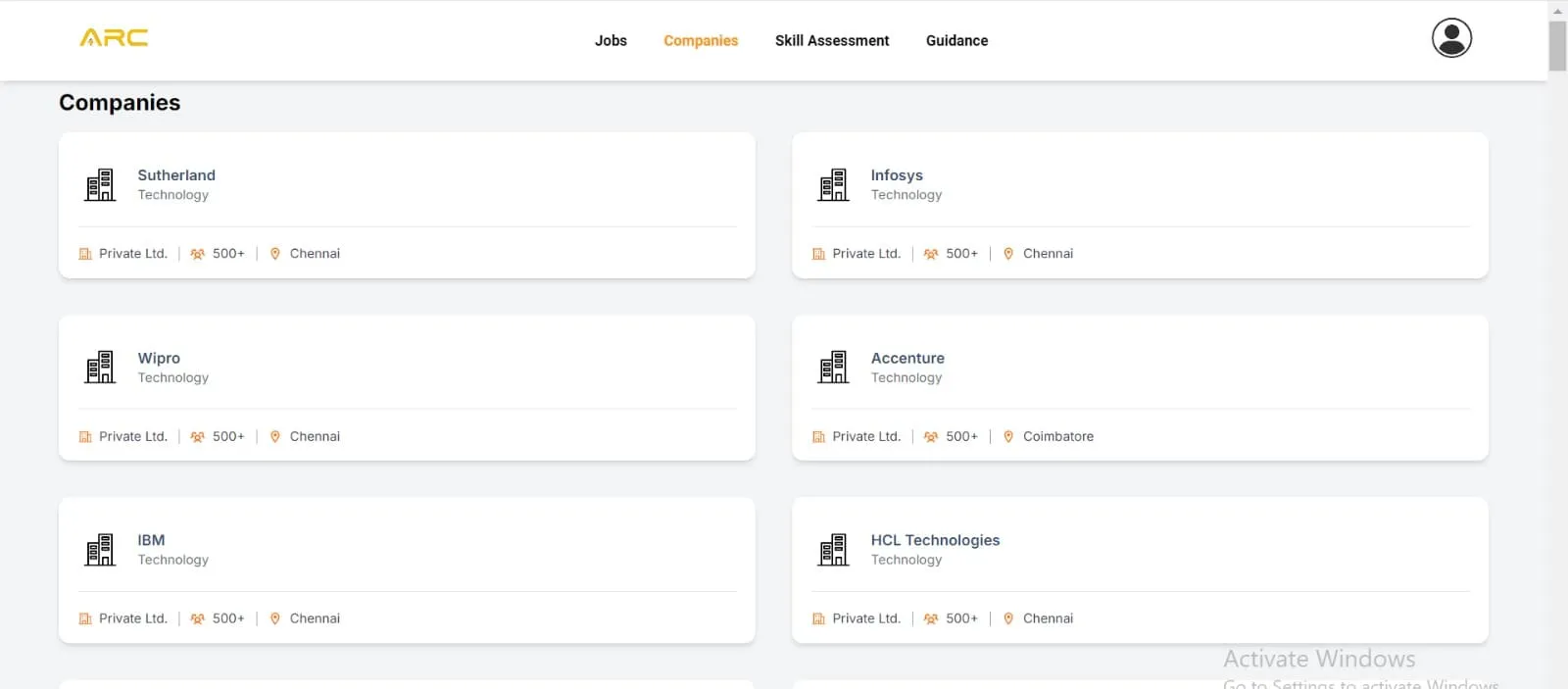Image resolution: width=1568 pixels, height=689 pixels.
Task: Click HCL Technologies' location pin icon
Action: (1008, 619)
